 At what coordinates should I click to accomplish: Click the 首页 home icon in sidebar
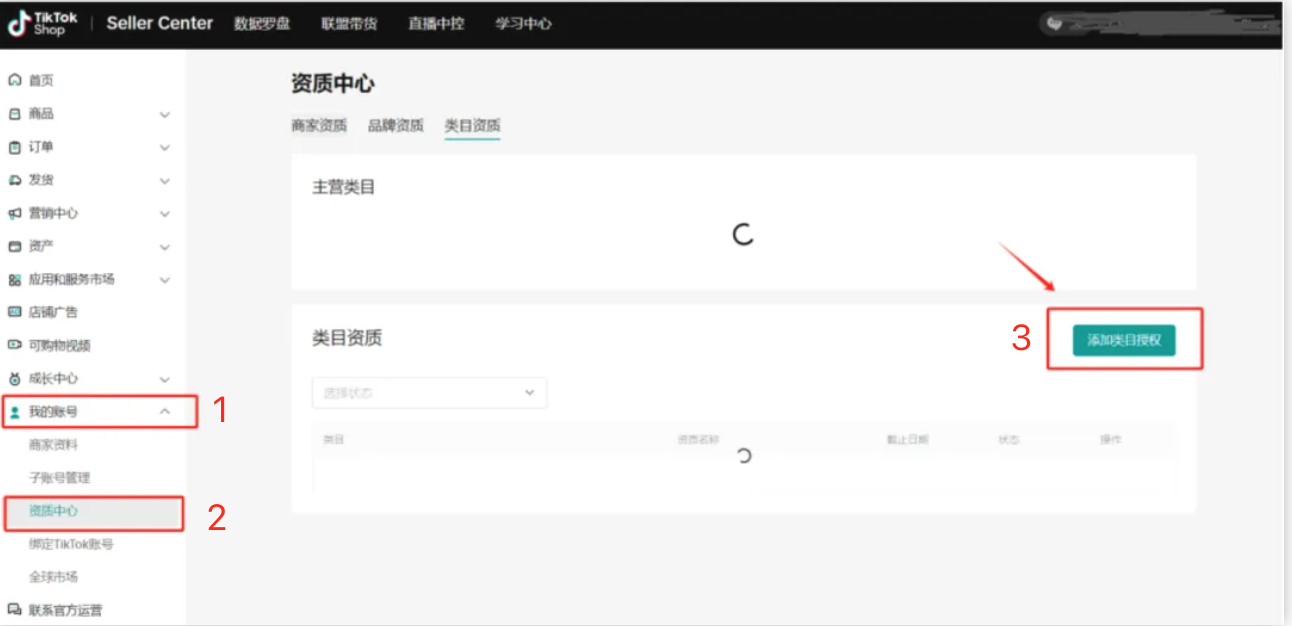(x=15, y=80)
